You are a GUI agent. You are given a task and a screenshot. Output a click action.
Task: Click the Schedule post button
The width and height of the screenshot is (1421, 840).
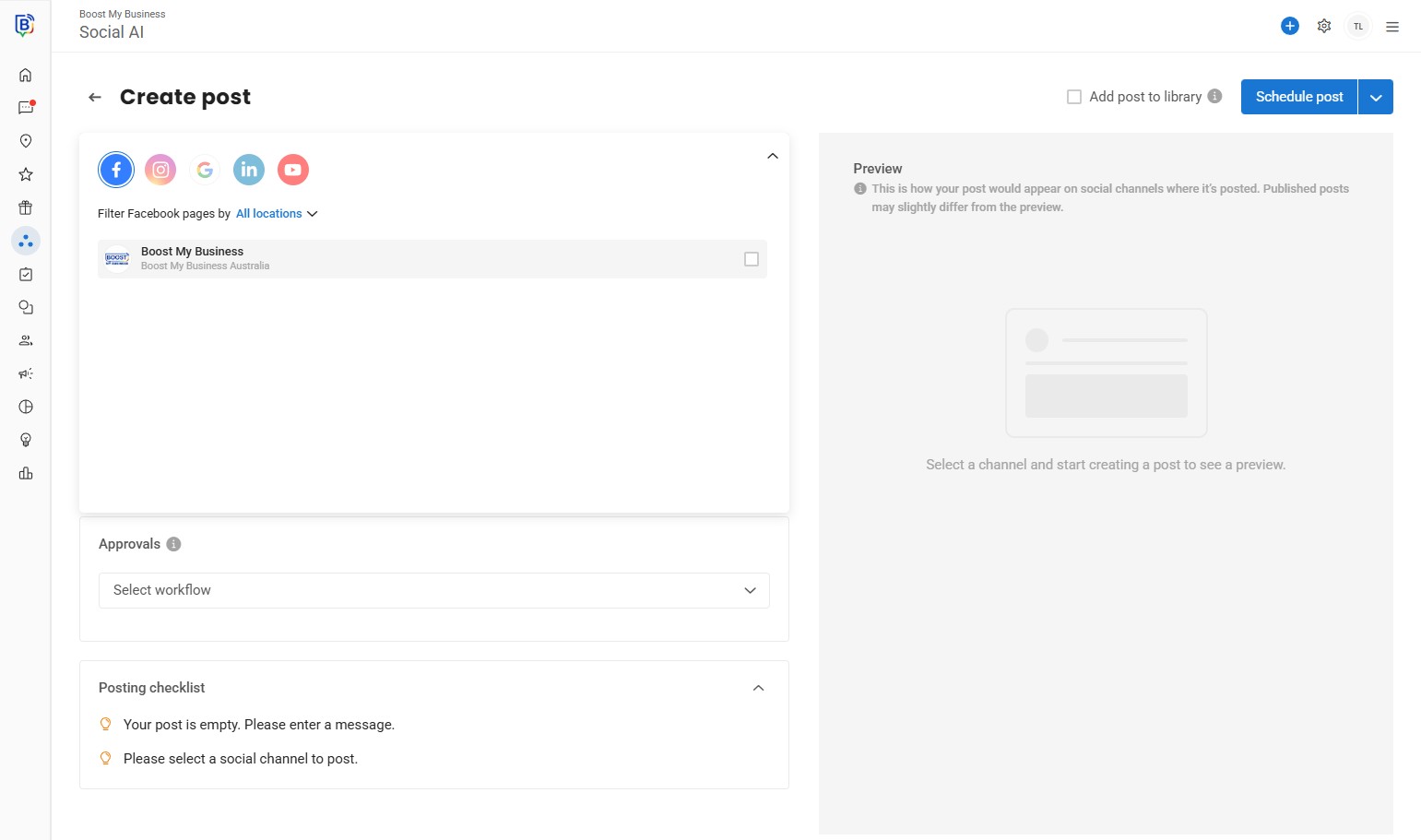1298,97
